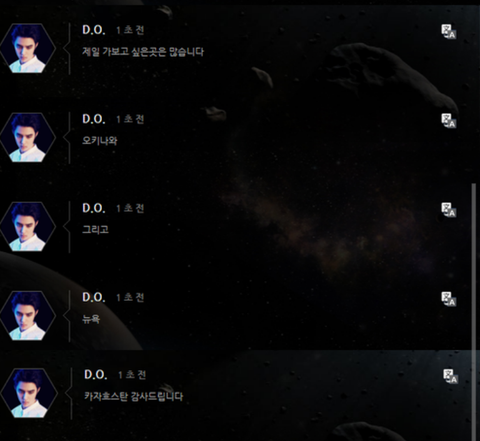Click the 카자흐스탄 감사드립니다 message text
This screenshot has height=441, width=480.
point(134,396)
